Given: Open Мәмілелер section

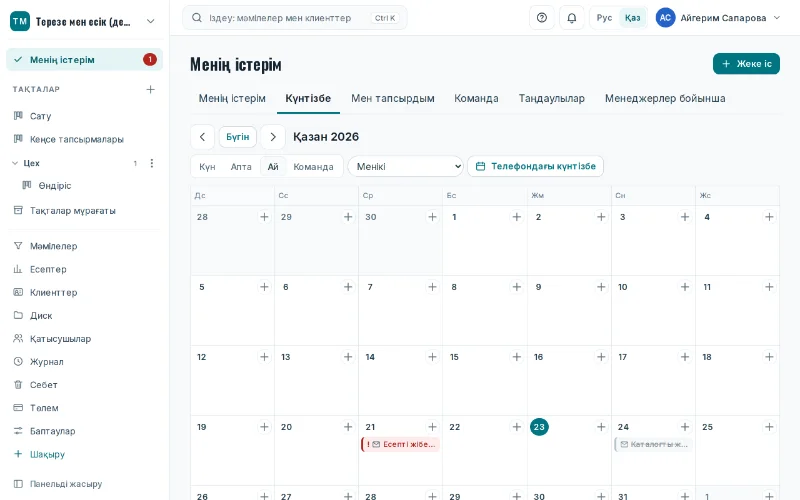Looking at the screenshot, I should tap(84, 246).
